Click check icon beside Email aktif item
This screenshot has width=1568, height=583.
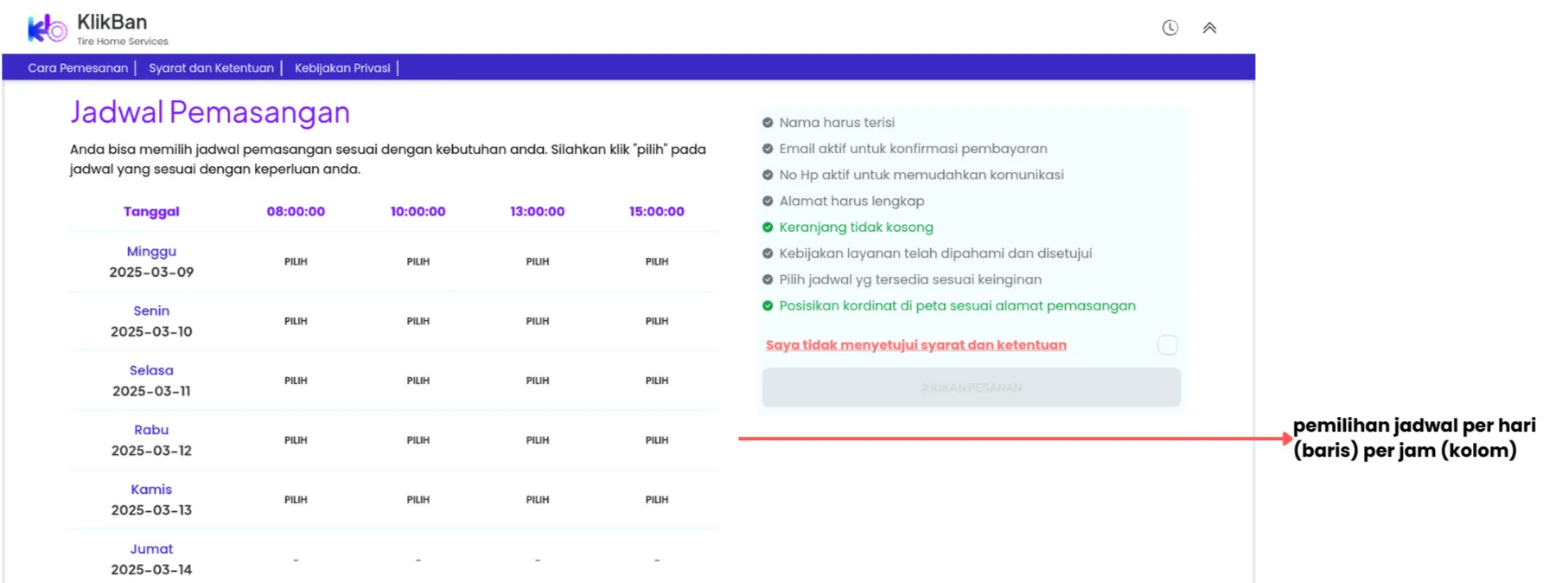(767, 149)
